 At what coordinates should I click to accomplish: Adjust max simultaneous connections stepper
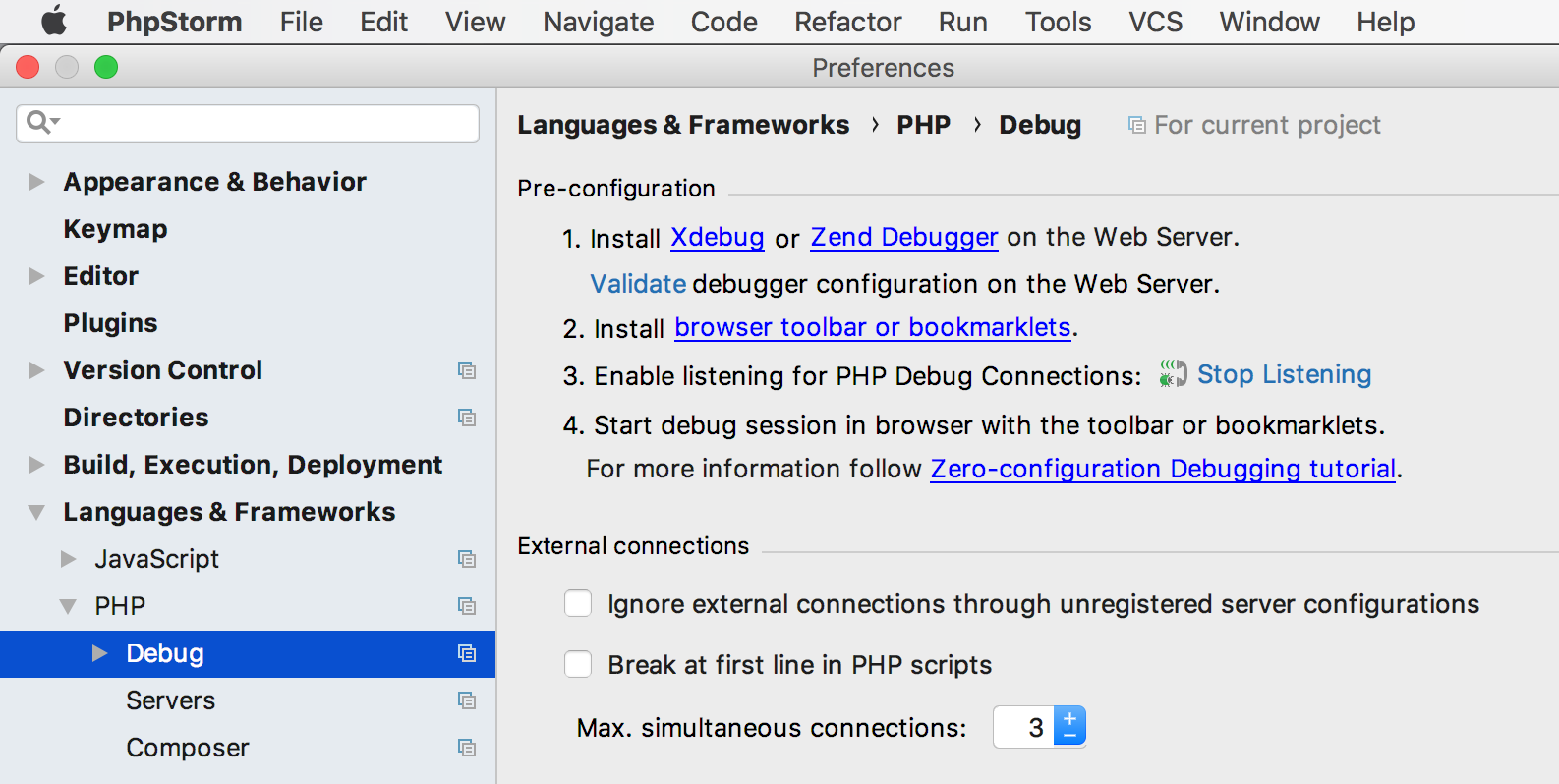pos(1069,727)
